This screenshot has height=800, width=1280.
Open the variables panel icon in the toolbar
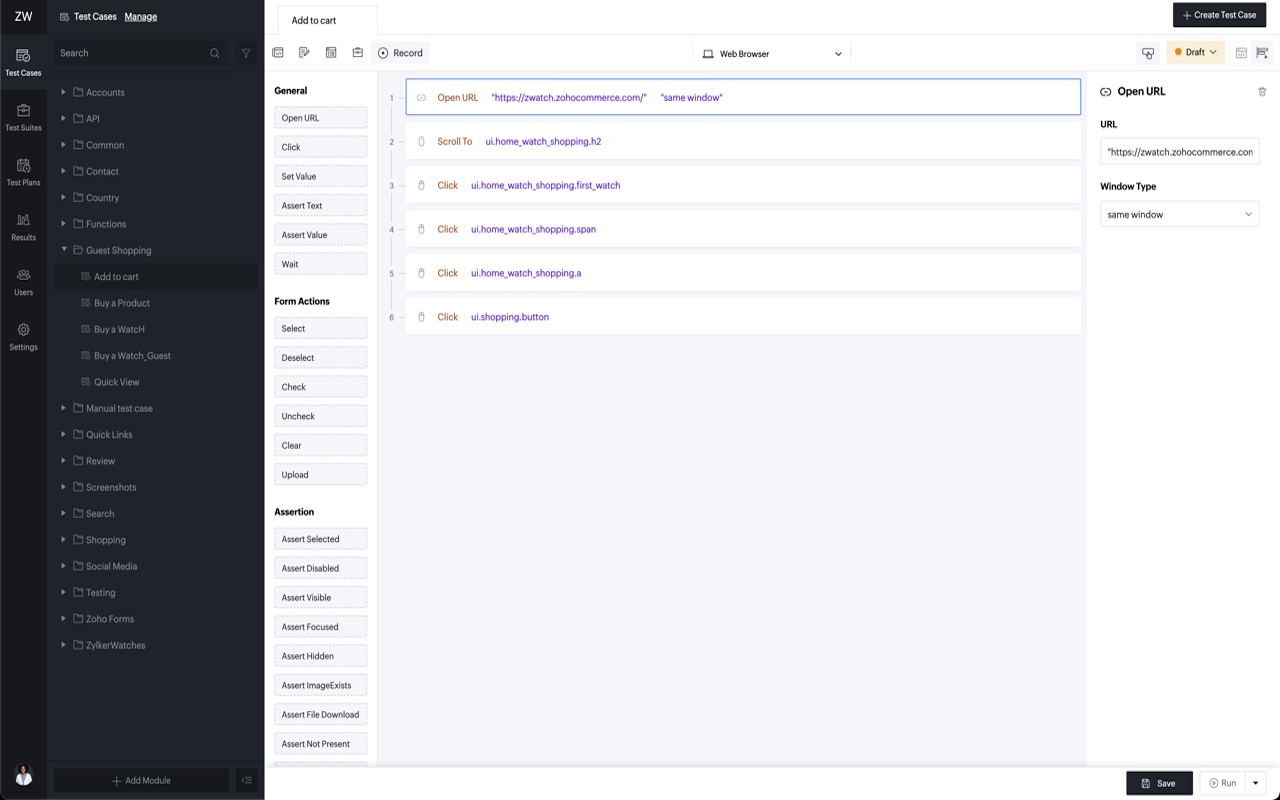pyautogui.click(x=331, y=52)
